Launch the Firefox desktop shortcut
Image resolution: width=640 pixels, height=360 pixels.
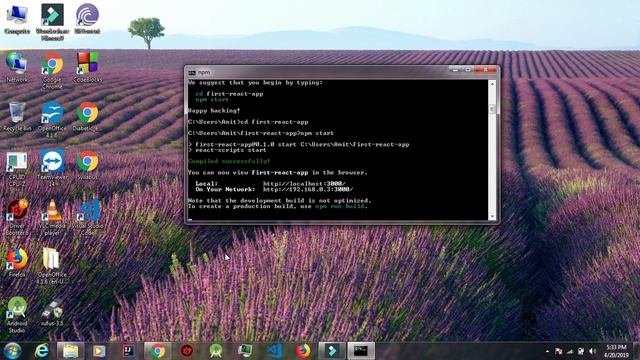click(17, 262)
